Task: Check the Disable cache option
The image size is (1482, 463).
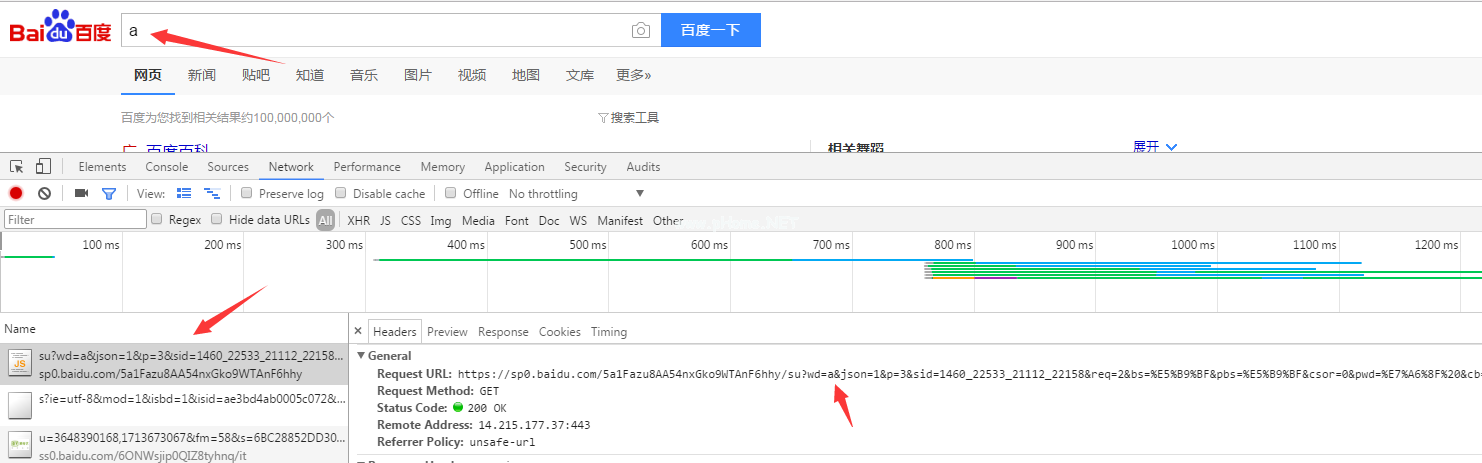Action: coord(341,193)
